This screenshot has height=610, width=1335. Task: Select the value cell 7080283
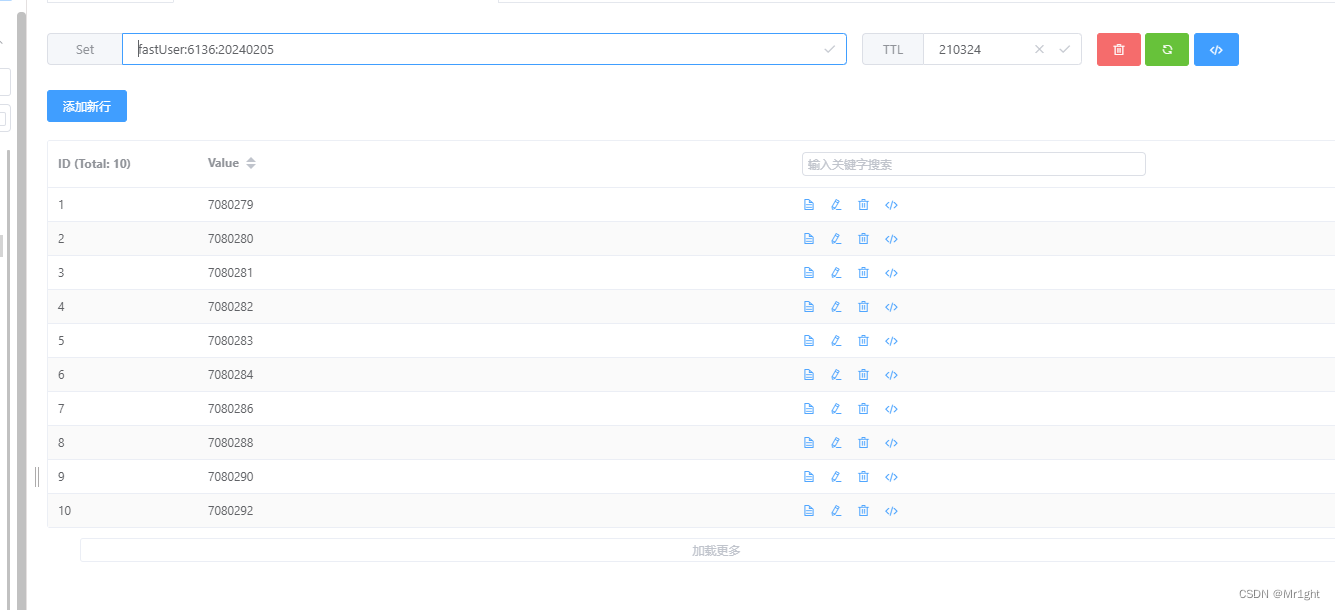tap(231, 341)
